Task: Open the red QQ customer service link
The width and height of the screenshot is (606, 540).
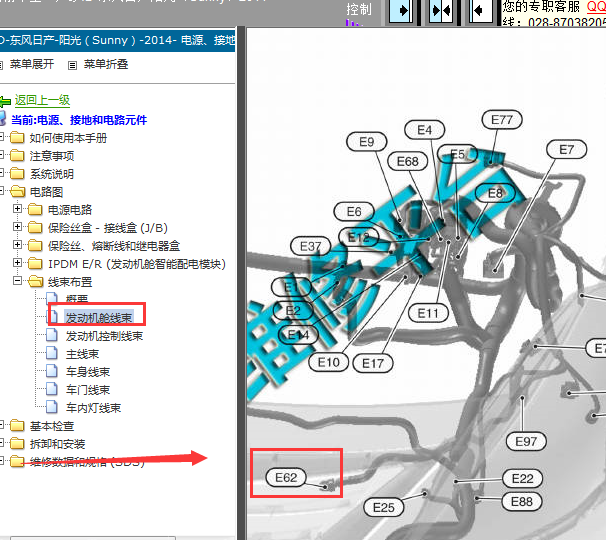Action: point(596,7)
